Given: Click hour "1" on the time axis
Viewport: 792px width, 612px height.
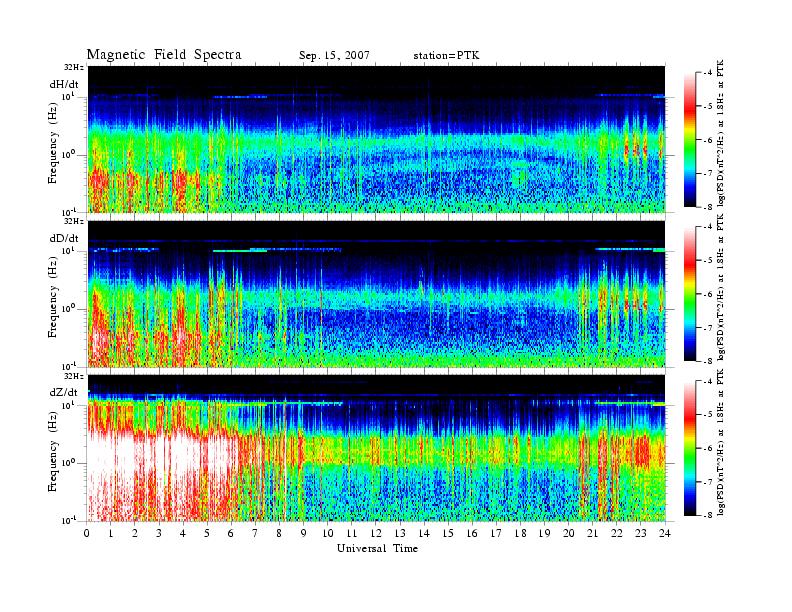Looking at the screenshot, I should pyautogui.click(x=111, y=533).
